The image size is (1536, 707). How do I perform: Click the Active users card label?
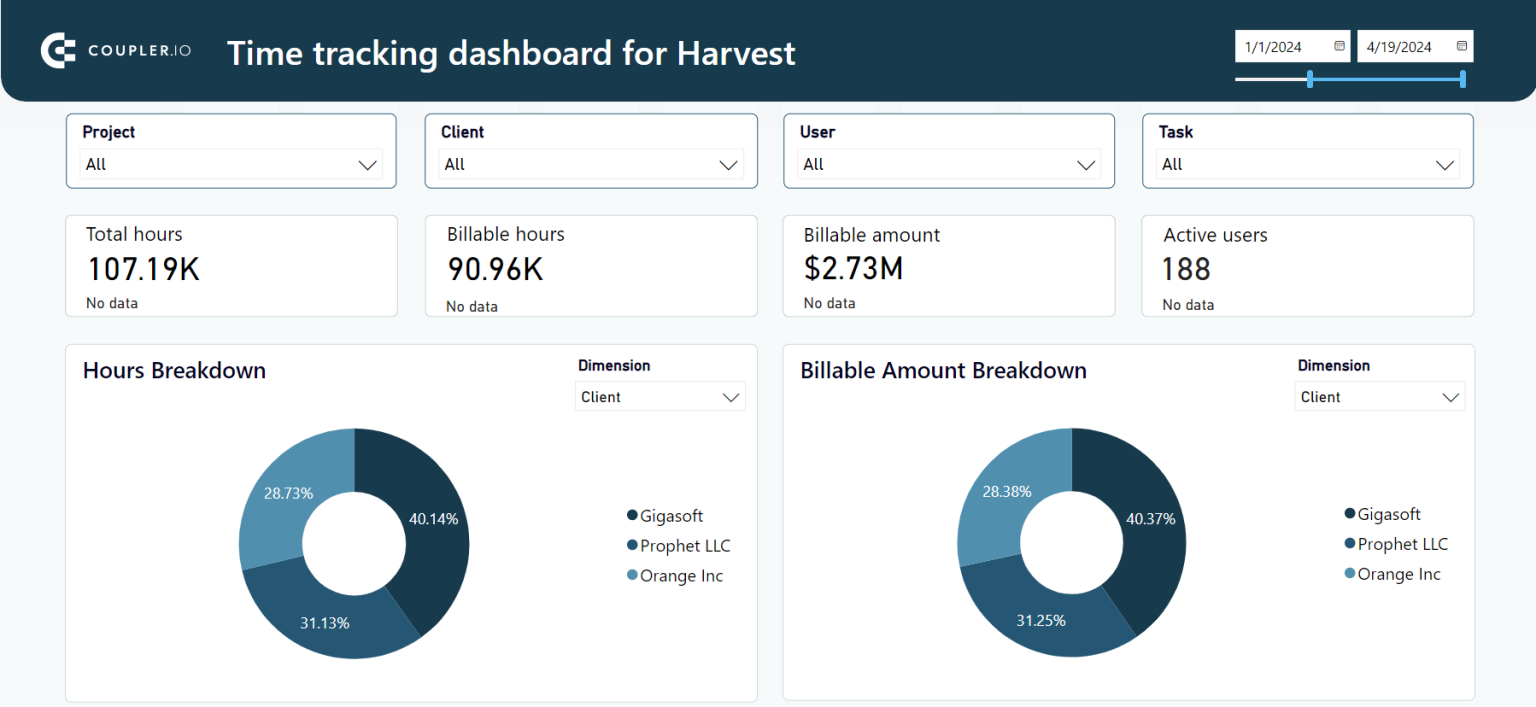pyautogui.click(x=1216, y=235)
